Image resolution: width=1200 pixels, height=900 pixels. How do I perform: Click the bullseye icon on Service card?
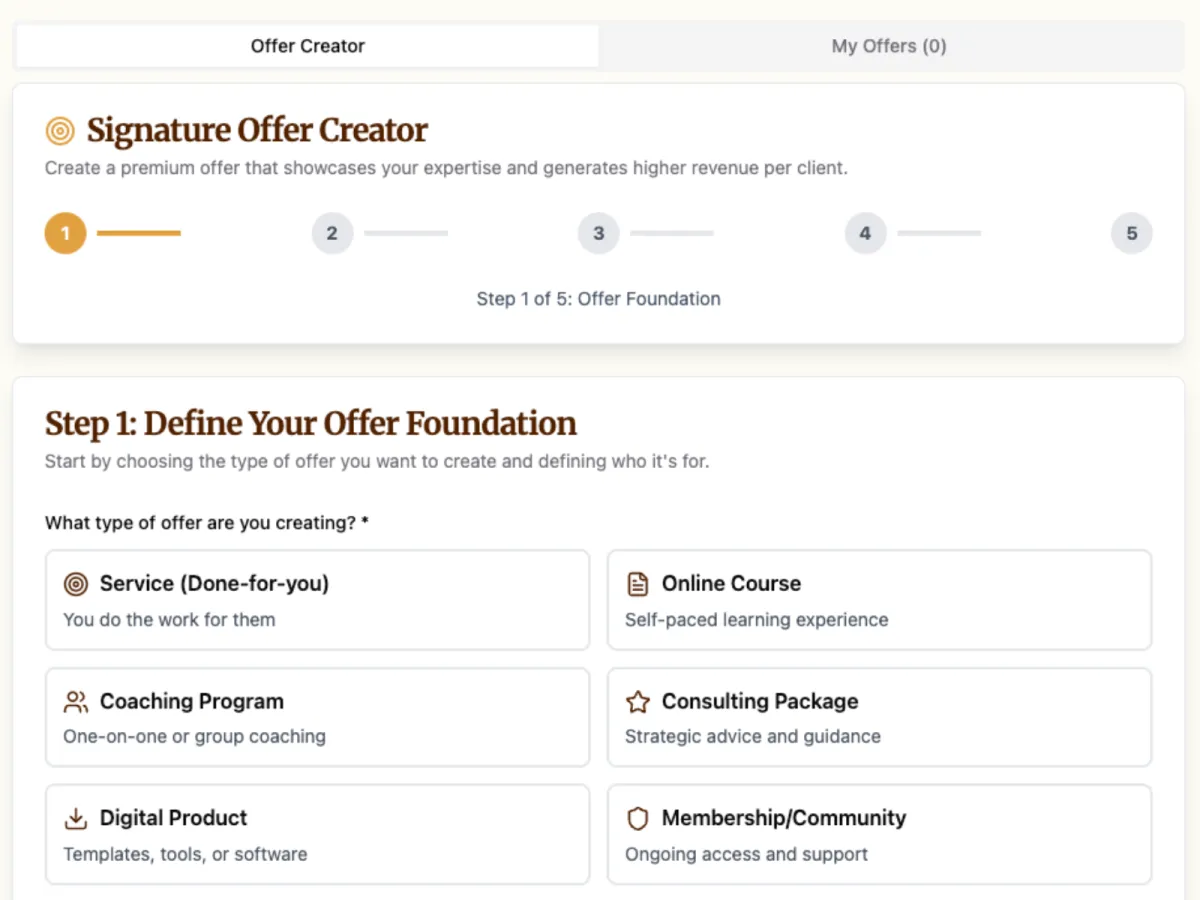point(76,584)
